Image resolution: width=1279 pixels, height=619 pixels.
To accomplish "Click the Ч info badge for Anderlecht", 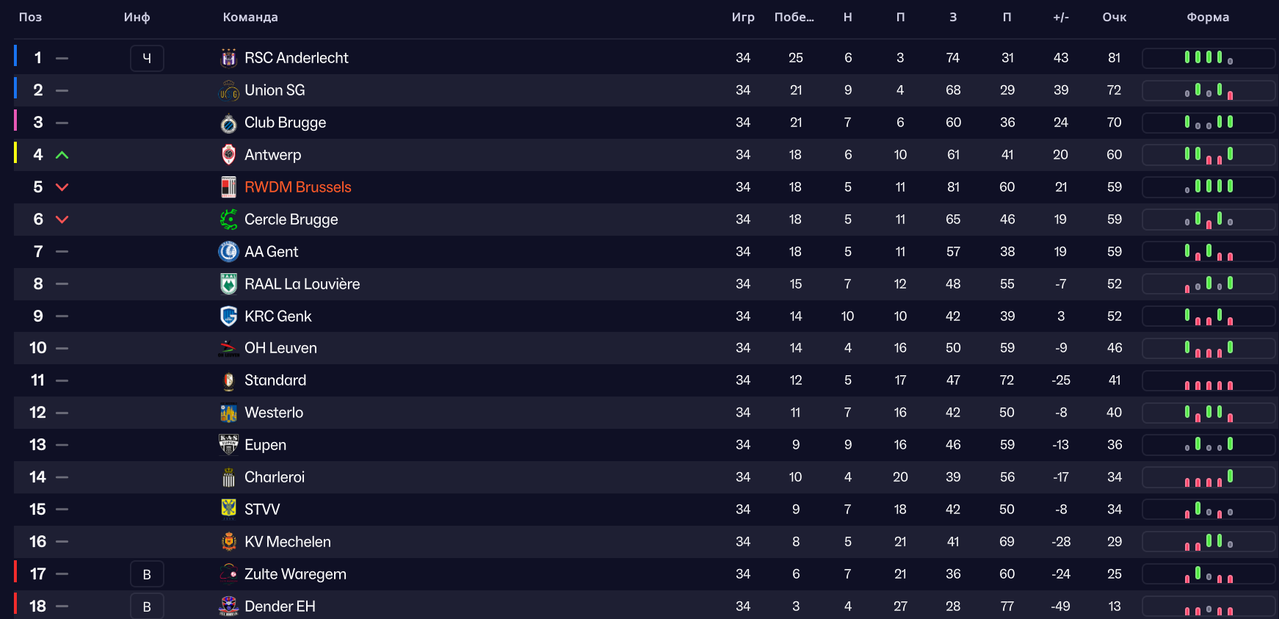I will [x=147, y=58].
